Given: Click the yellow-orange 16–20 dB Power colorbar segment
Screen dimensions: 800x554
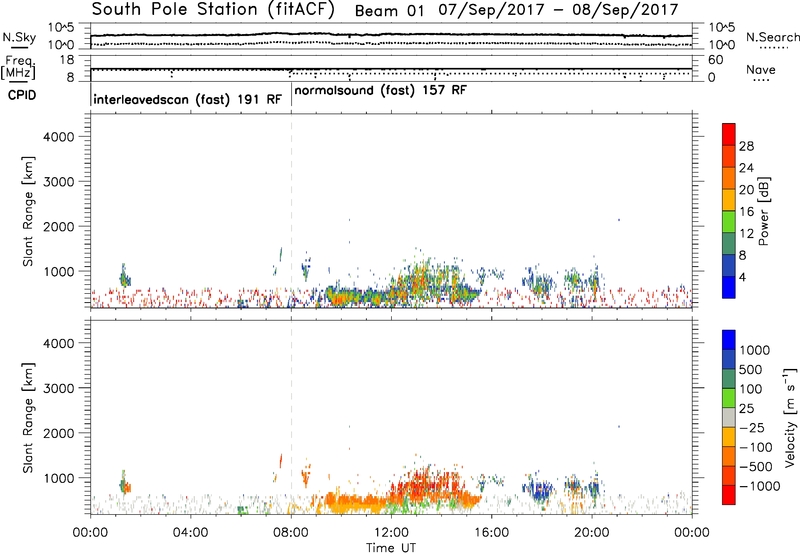Looking at the screenshot, I should [729, 200].
